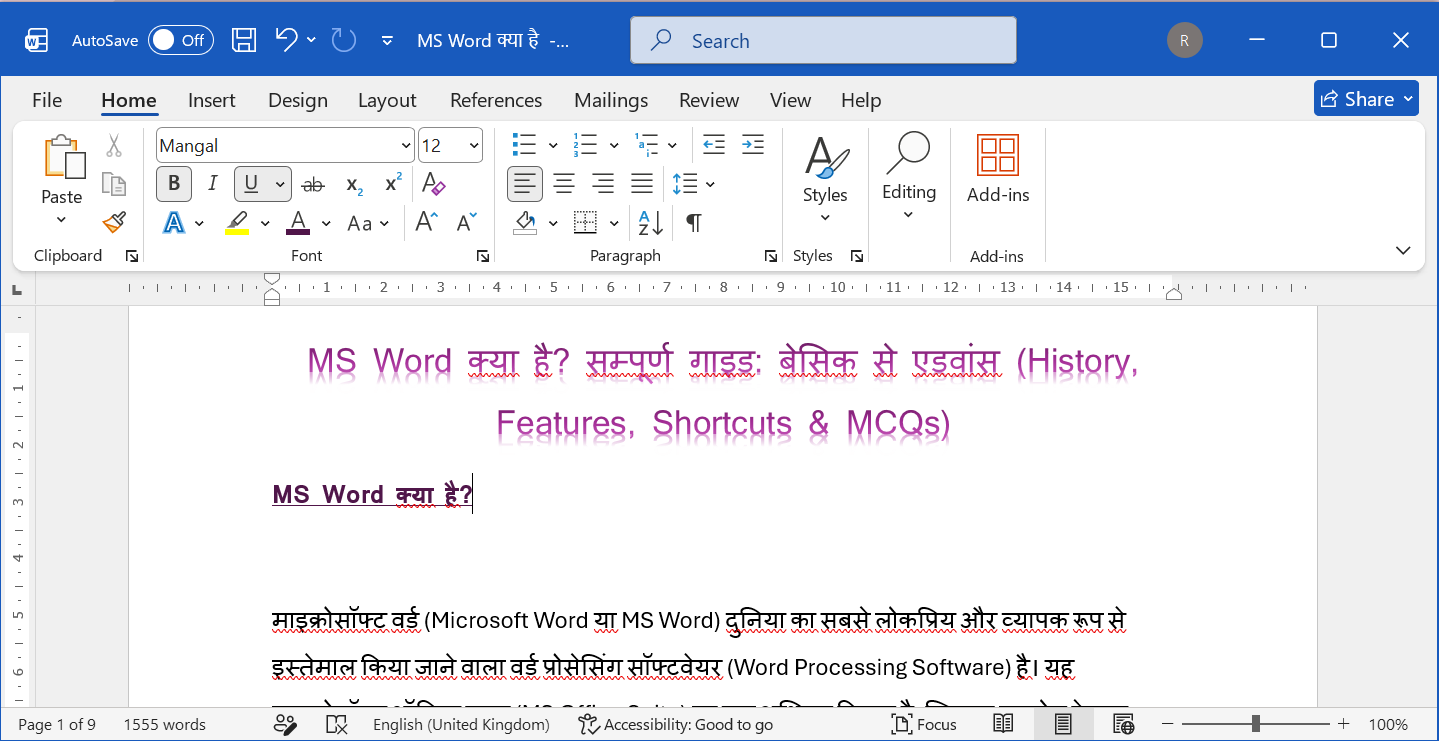Open the text highlight color swatch
This screenshot has width=1439, height=741.
(x=237, y=222)
